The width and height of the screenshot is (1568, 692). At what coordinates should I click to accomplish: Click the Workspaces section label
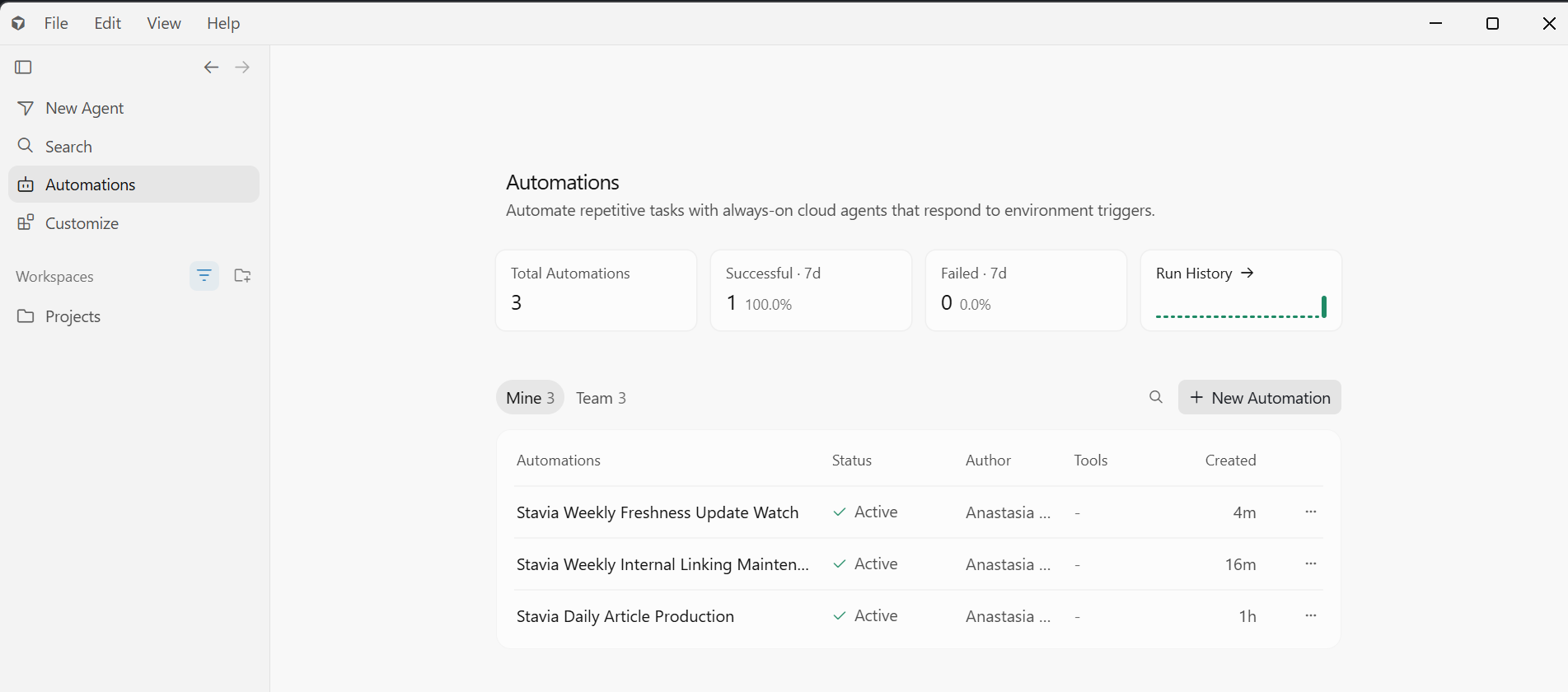[54, 277]
